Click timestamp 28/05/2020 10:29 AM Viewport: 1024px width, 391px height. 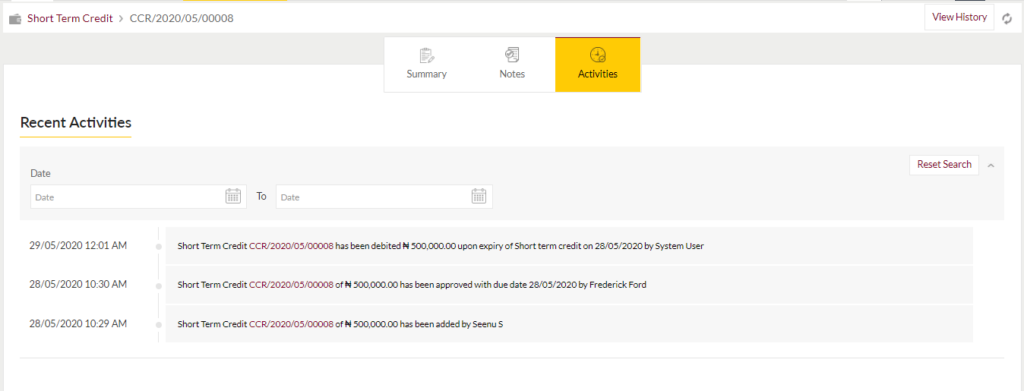tap(78, 323)
